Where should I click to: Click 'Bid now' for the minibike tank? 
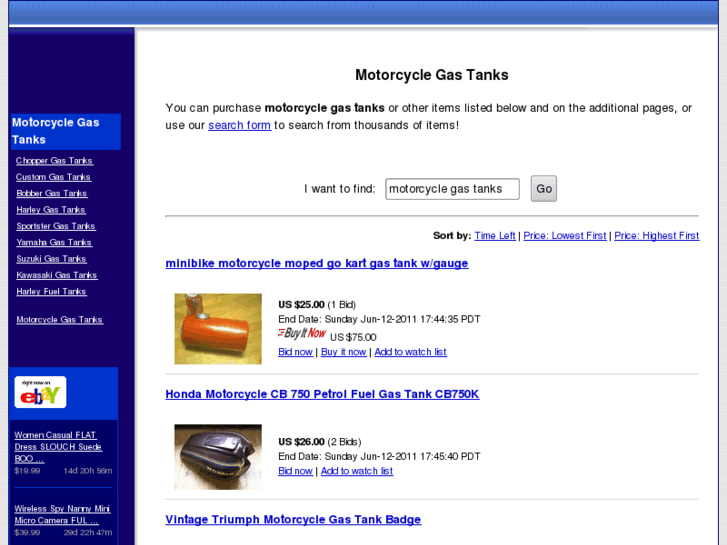[x=295, y=352]
